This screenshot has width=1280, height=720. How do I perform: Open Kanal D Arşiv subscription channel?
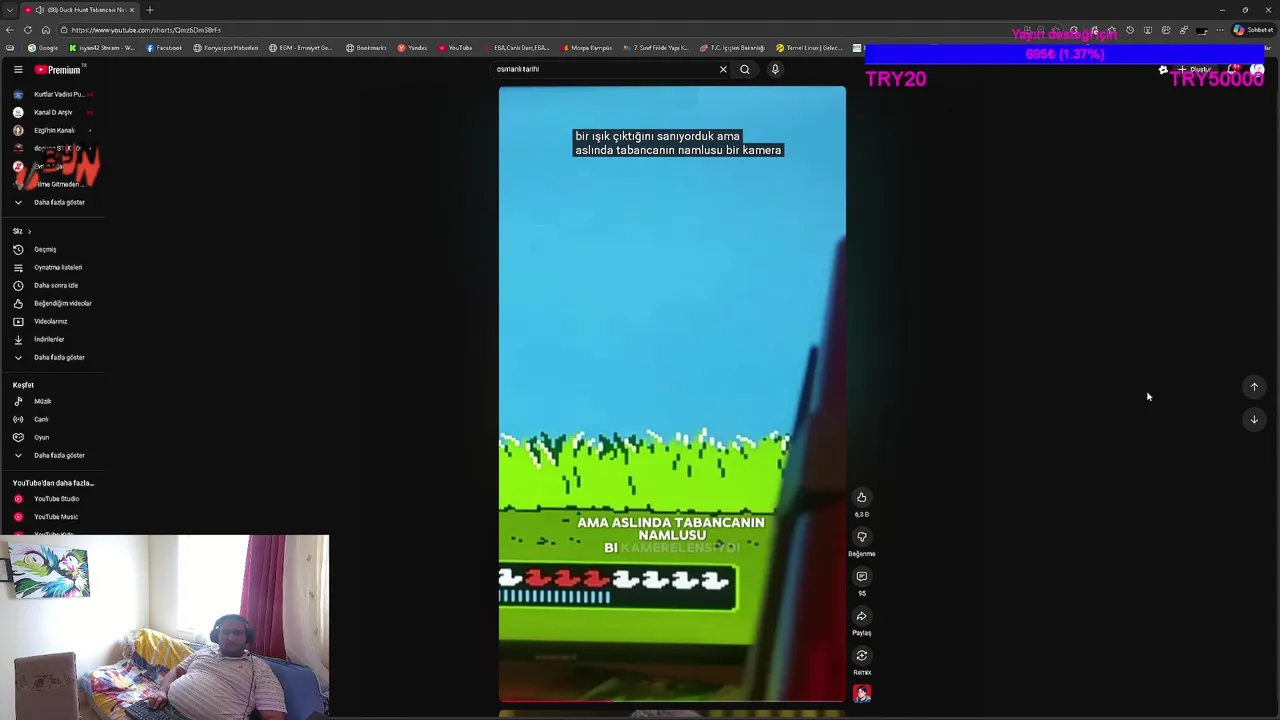(52, 112)
